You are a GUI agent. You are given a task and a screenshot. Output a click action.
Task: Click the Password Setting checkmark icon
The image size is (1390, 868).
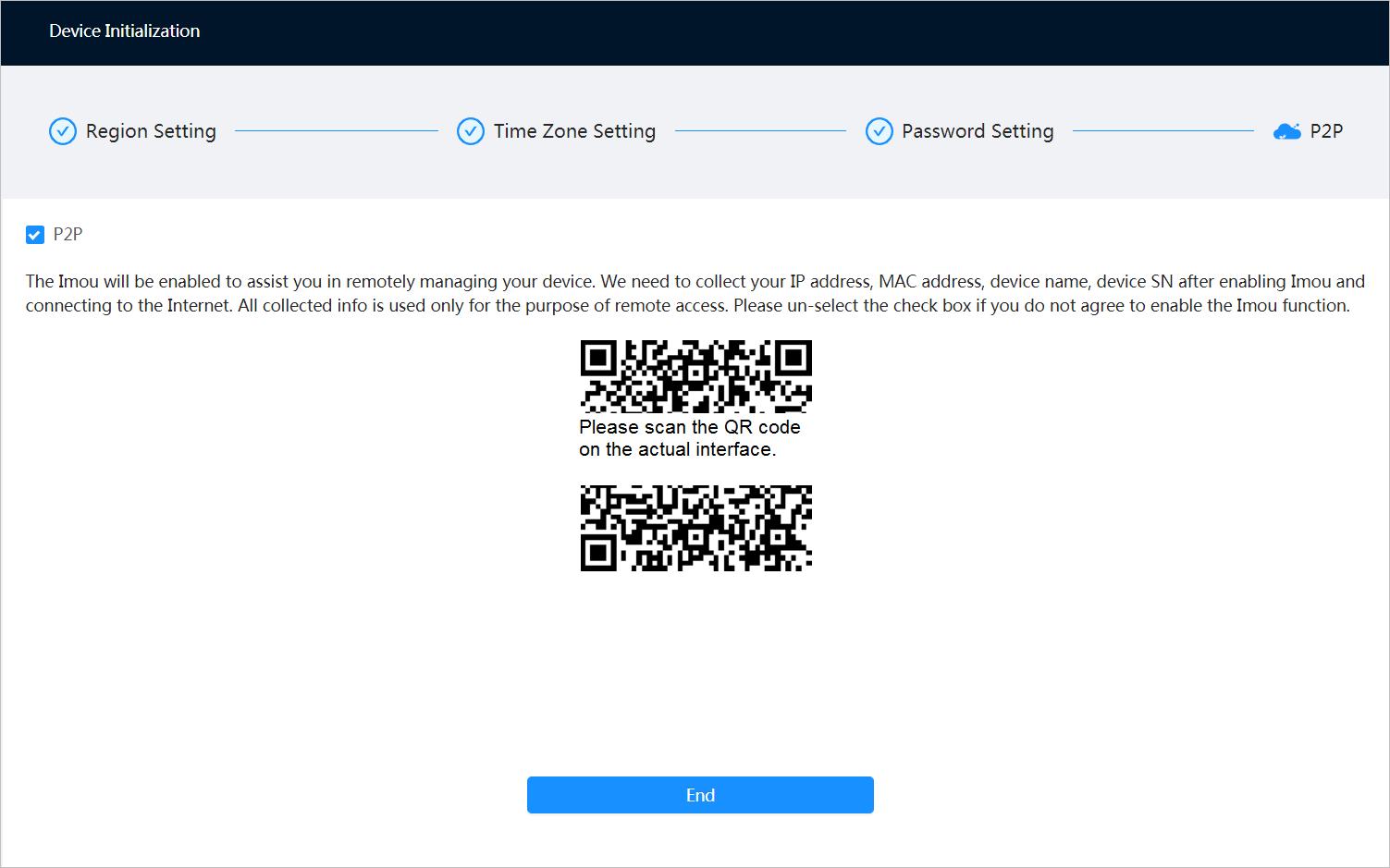(879, 131)
